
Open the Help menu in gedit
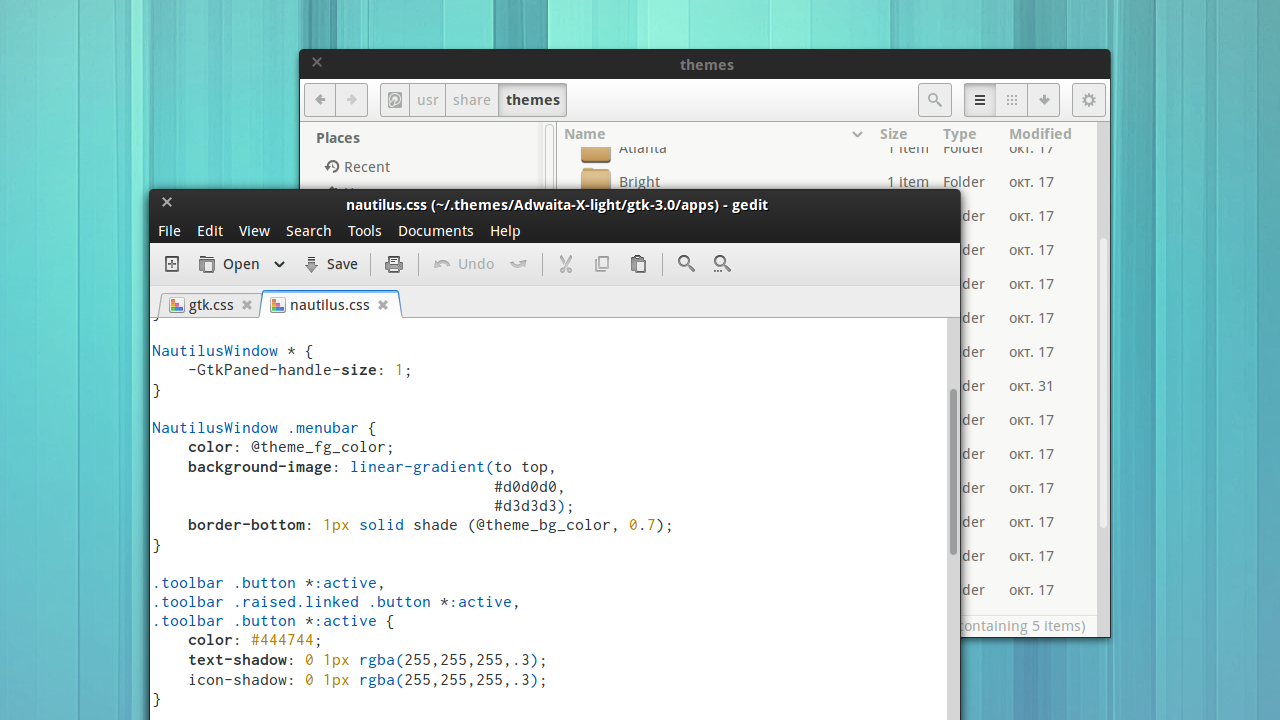505,231
